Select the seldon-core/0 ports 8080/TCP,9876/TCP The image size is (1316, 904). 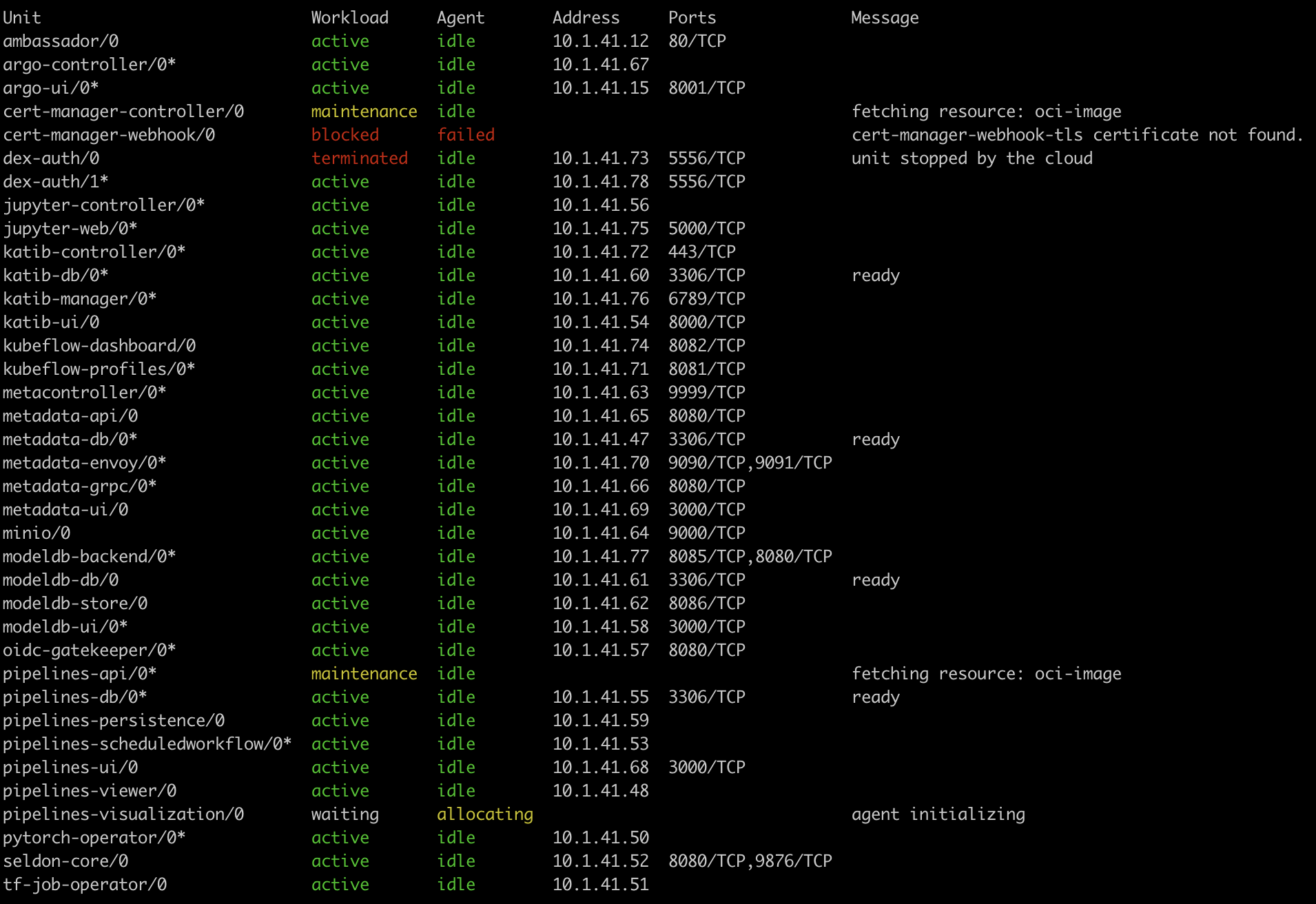coord(750,861)
